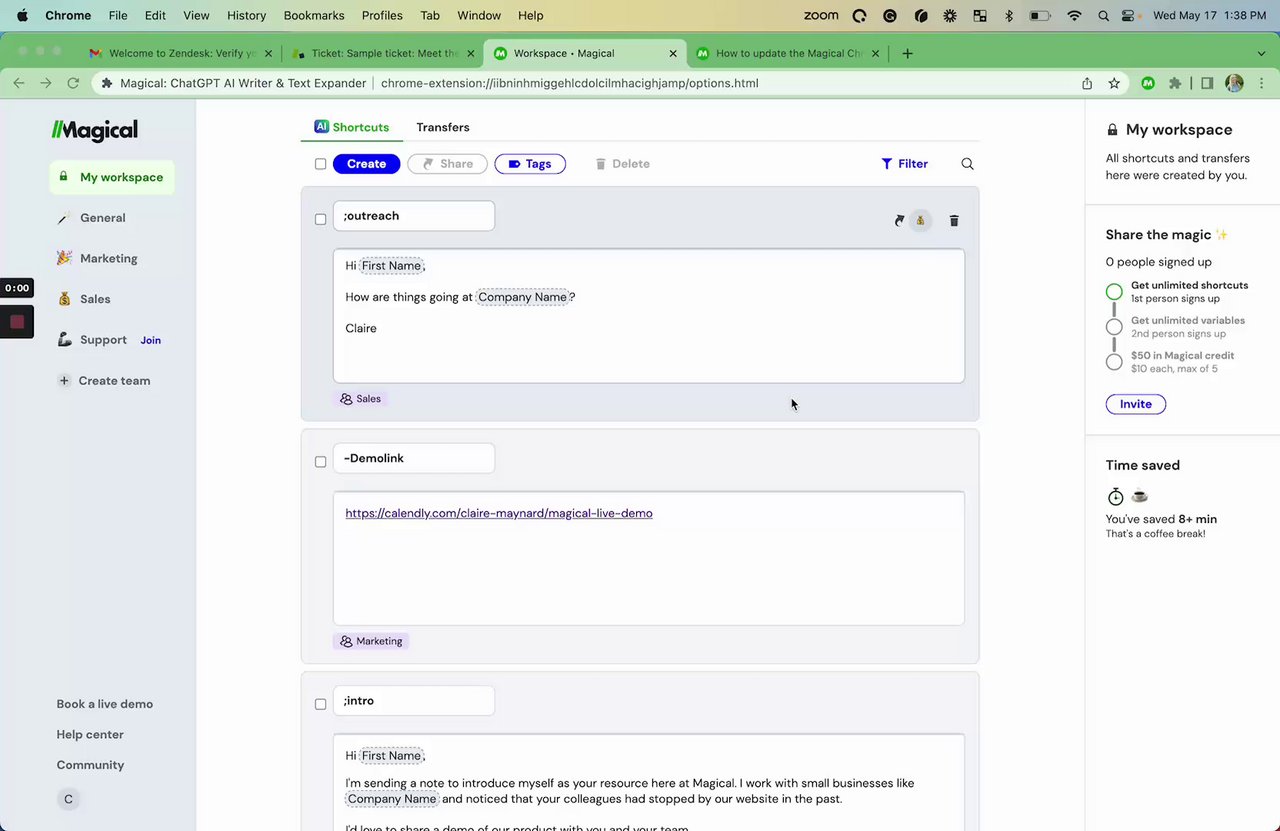This screenshot has width=1280, height=831.
Task: Click the Grammarly menu bar icon
Action: point(889,15)
